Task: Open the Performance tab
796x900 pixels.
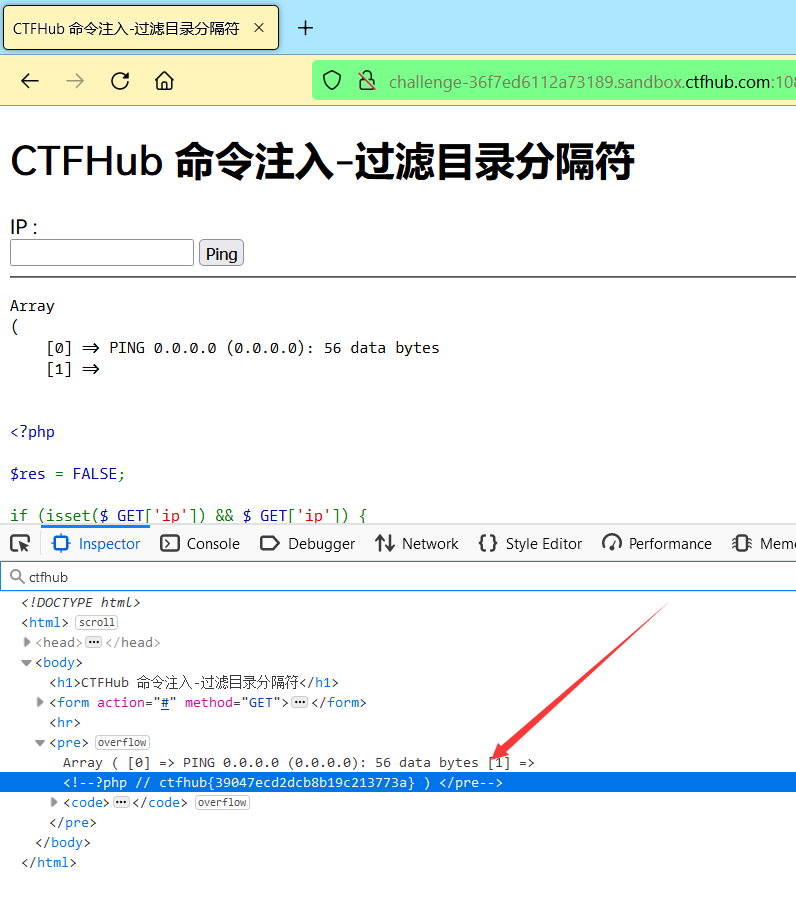Action: tap(657, 543)
